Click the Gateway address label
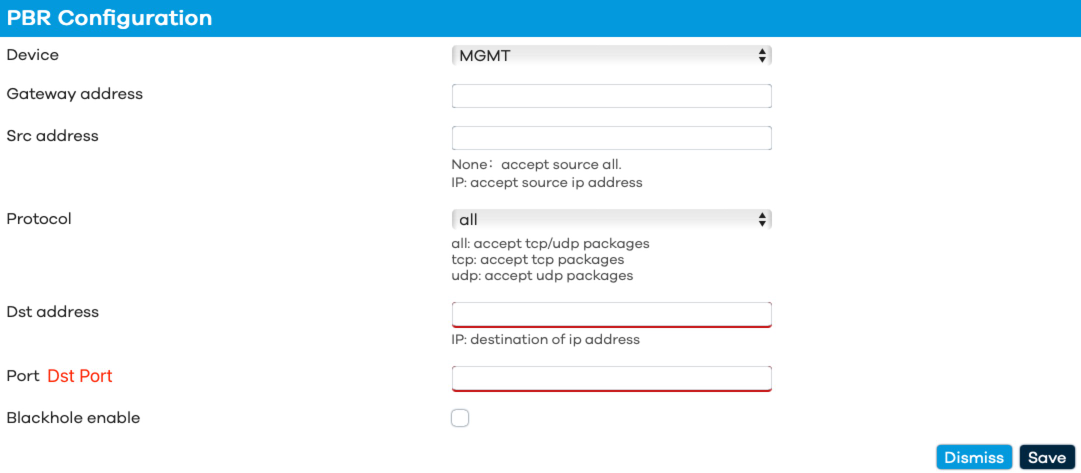Image resolution: width=1081 pixels, height=473 pixels. [74, 94]
